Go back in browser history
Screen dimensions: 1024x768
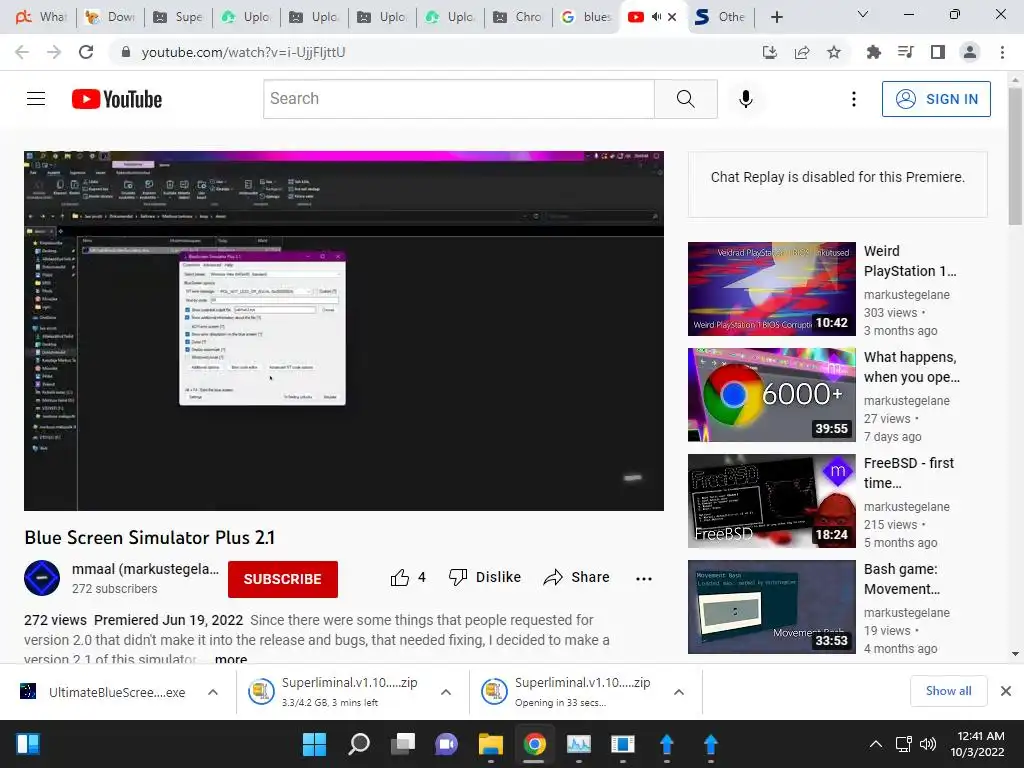22,52
